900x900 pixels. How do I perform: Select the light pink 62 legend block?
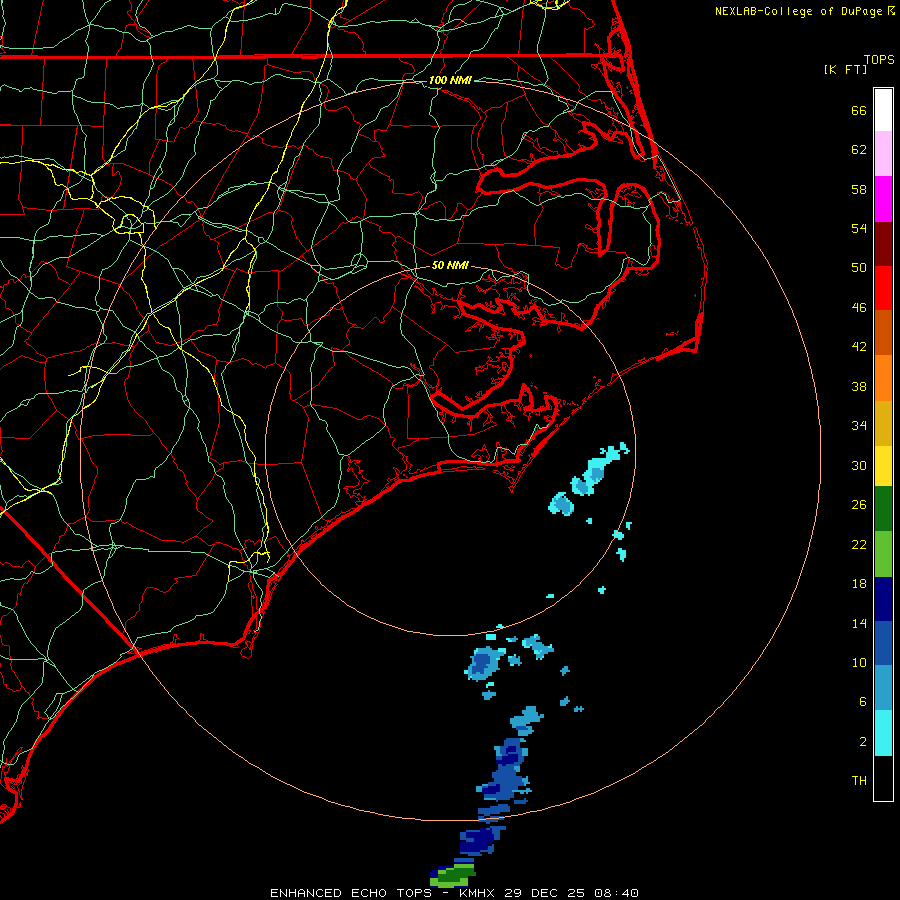coord(883,154)
